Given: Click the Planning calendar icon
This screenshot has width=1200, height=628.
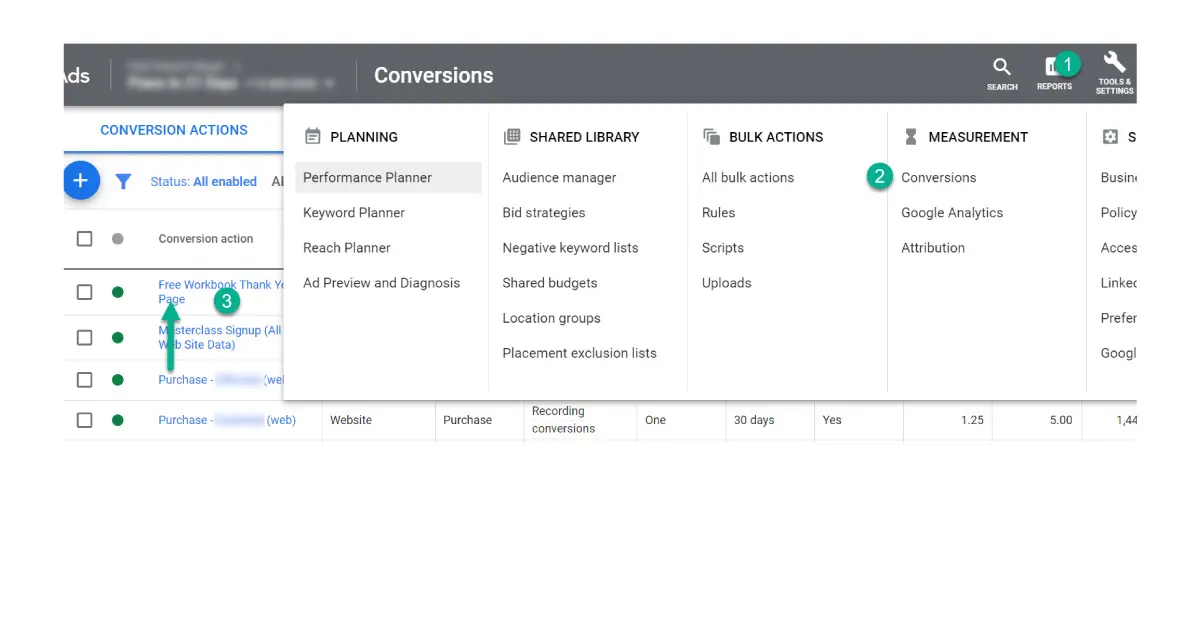Looking at the screenshot, I should point(313,137).
